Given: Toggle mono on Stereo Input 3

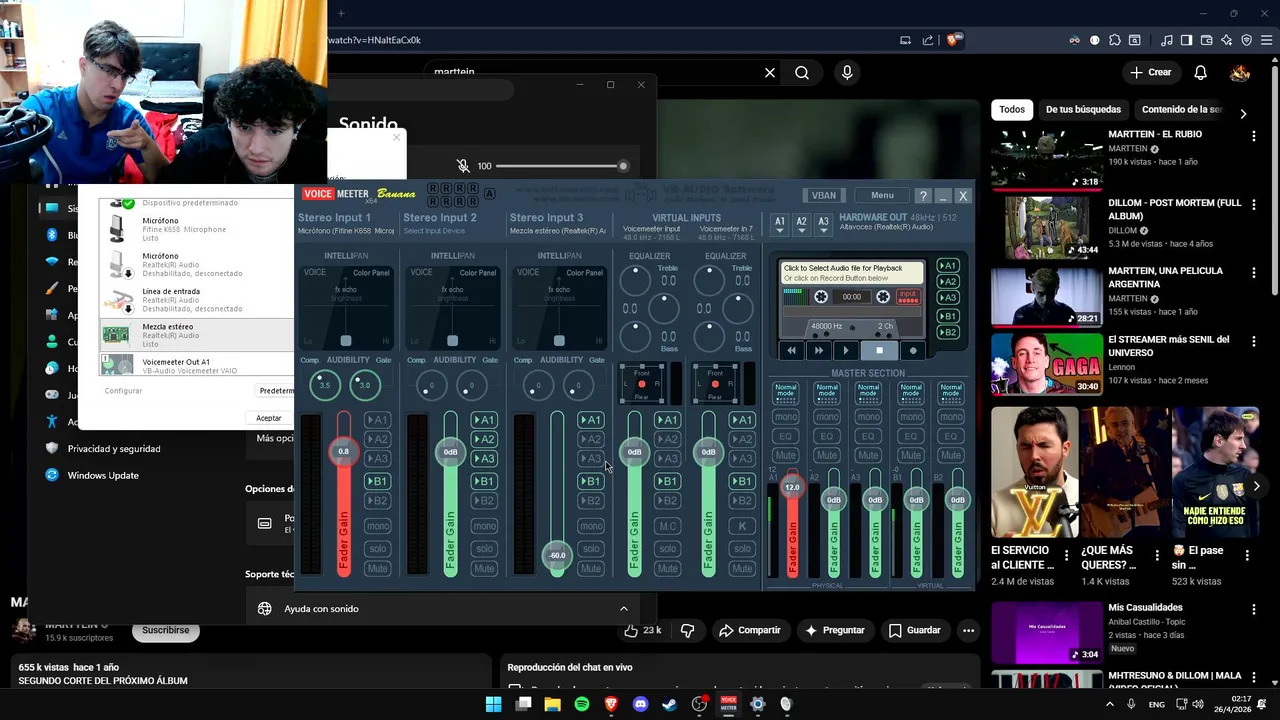Looking at the screenshot, I should (591, 526).
